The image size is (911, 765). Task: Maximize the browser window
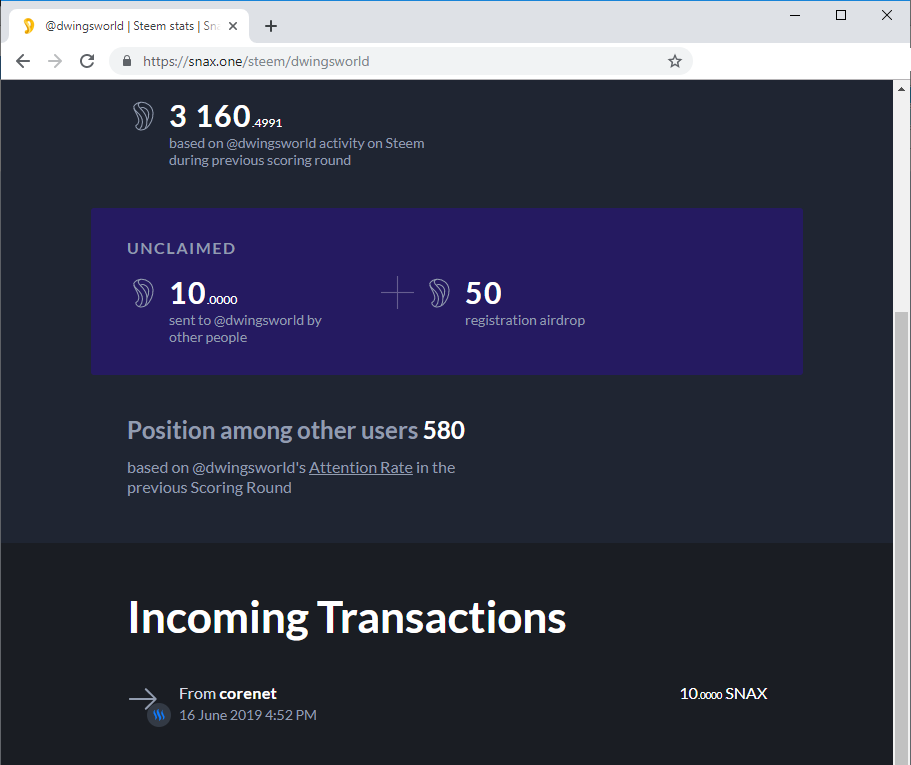(841, 15)
